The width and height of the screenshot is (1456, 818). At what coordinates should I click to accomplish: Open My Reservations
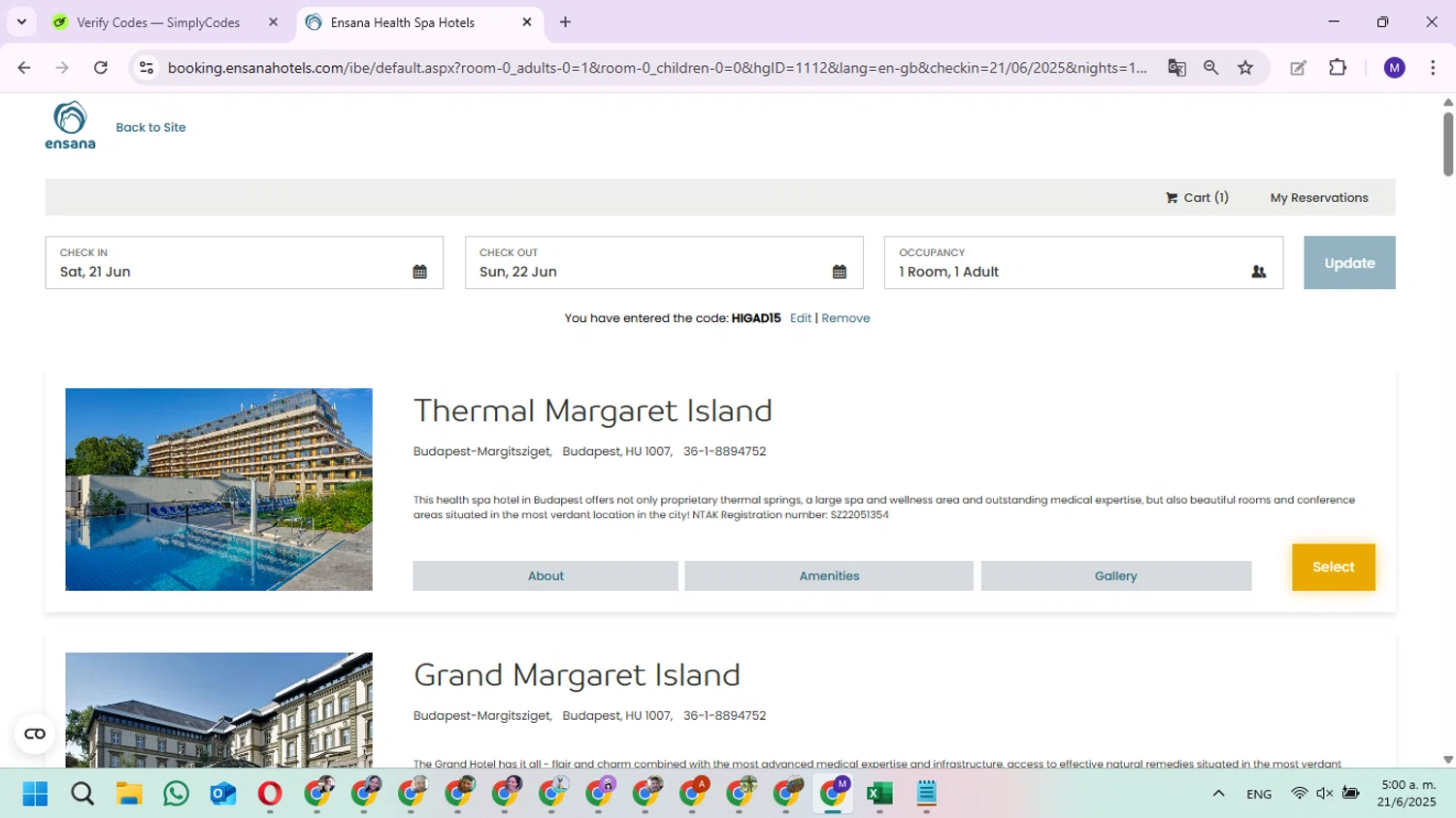tap(1319, 197)
